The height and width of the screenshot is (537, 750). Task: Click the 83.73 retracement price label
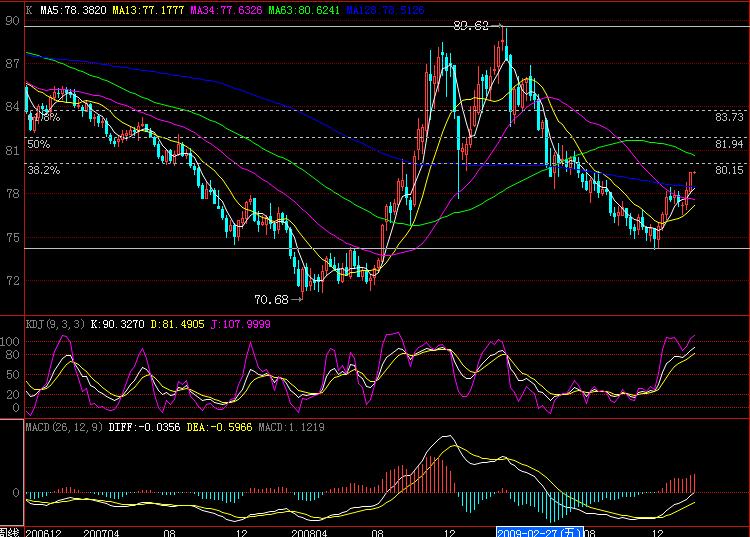pos(729,117)
